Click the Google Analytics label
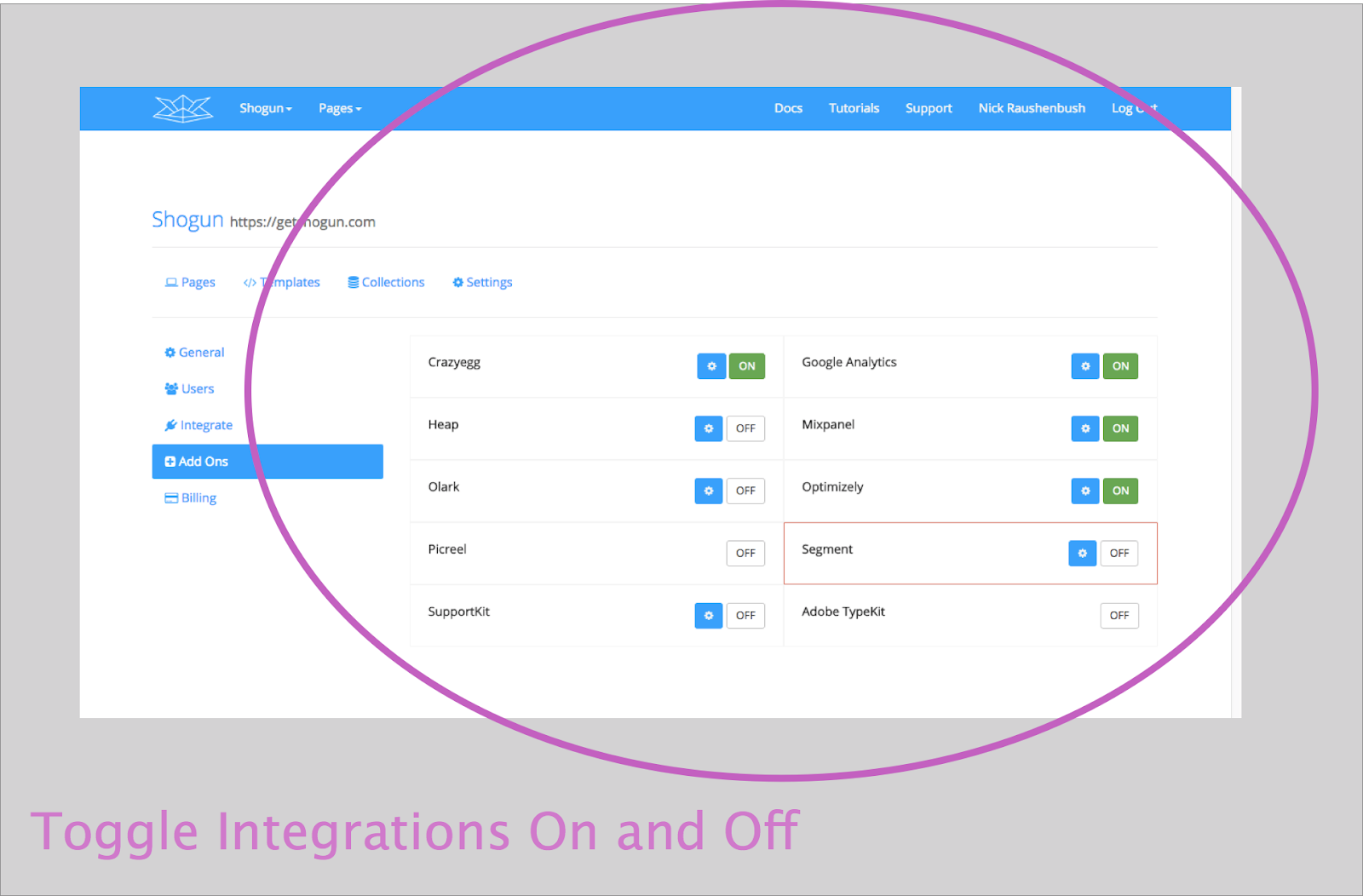The height and width of the screenshot is (896, 1363). [x=849, y=362]
